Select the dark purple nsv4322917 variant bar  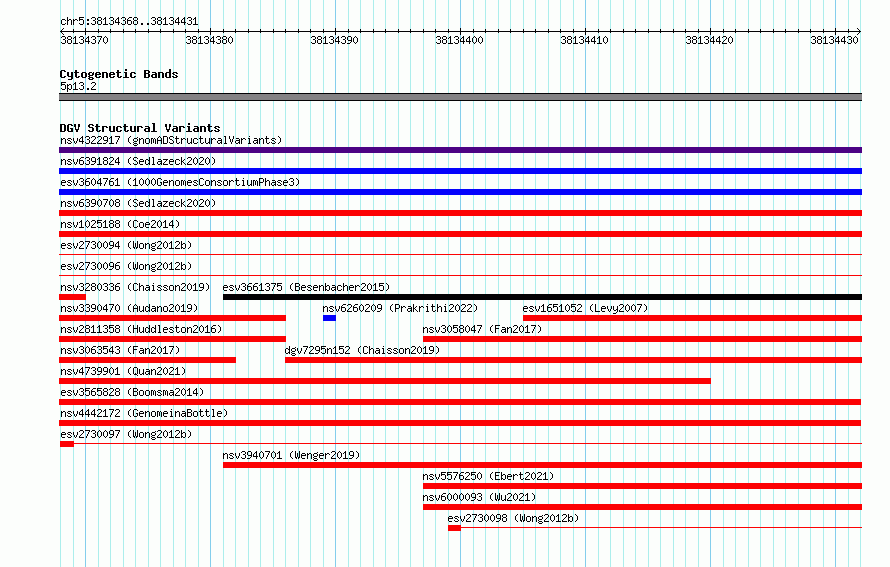click(460, 150)
